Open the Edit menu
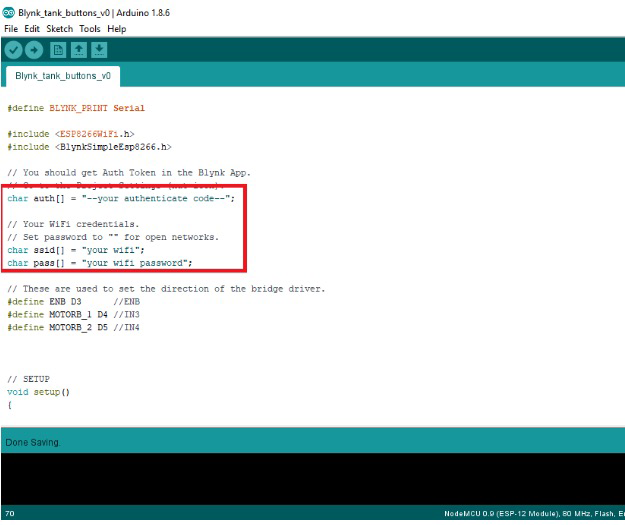The height and width of the screenshot is (525, 625). click(32, 29)
